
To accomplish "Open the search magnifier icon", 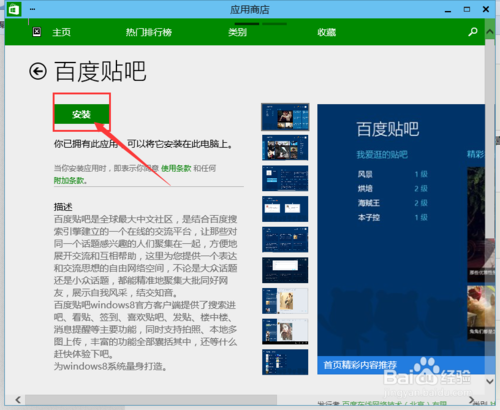I will coord(473,32).
